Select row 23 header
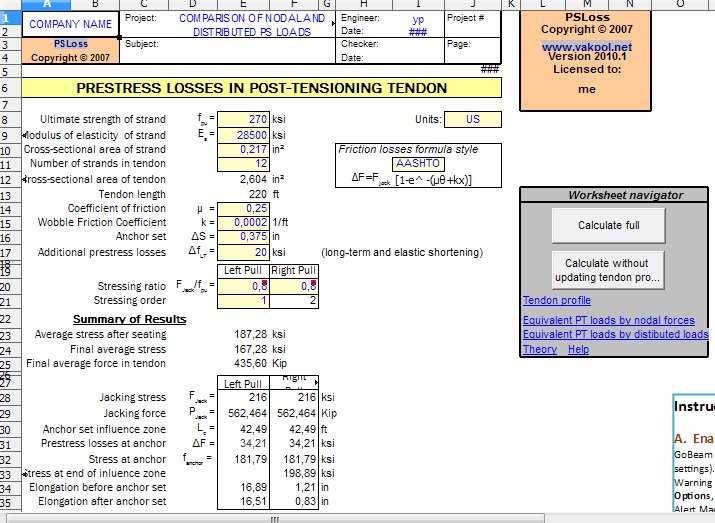 (x=10, y=335)
